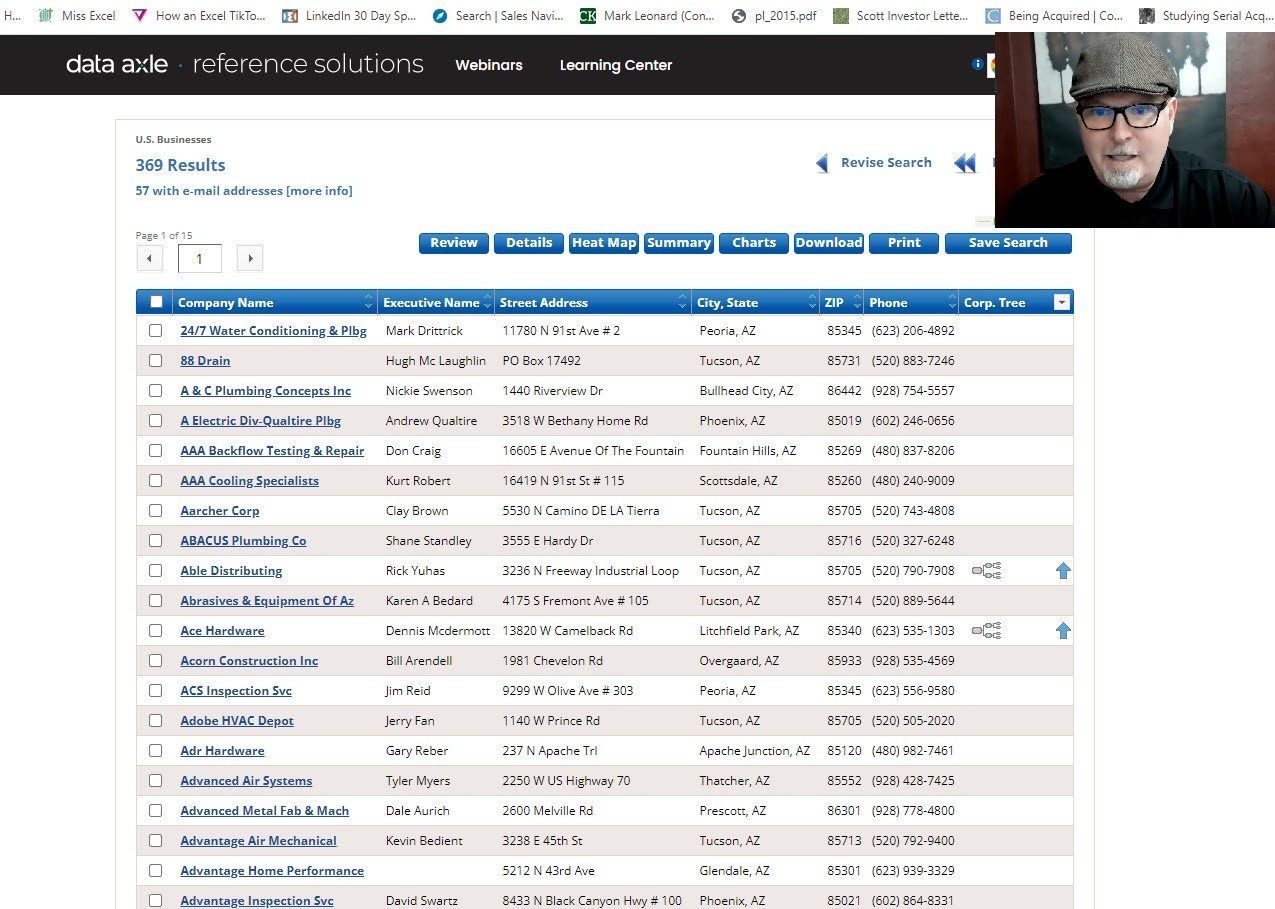Click the 369 Results heading

(x=180, y=165)
